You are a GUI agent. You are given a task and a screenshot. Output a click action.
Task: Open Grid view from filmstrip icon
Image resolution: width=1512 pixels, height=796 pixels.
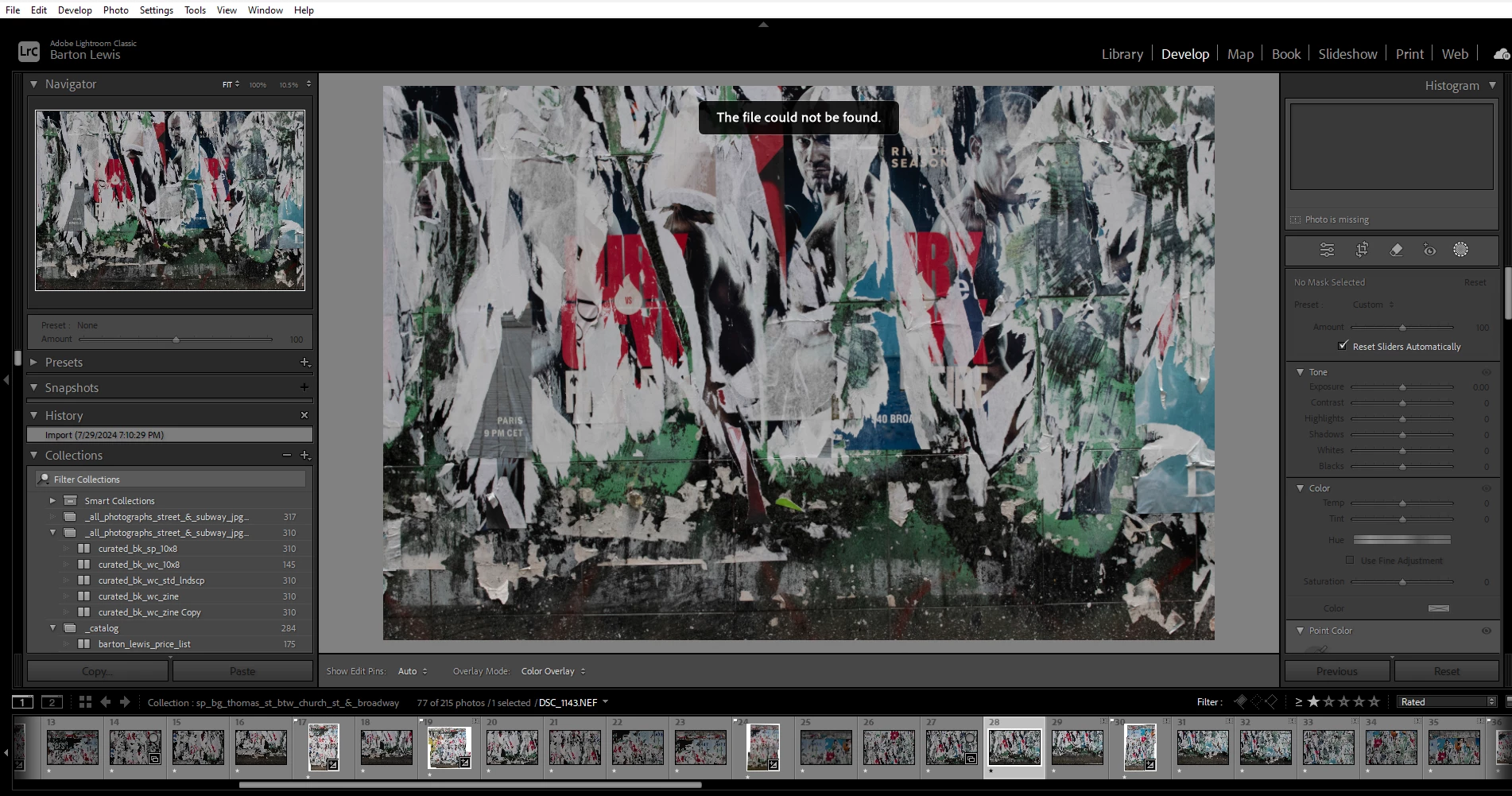tap(85, 702)
